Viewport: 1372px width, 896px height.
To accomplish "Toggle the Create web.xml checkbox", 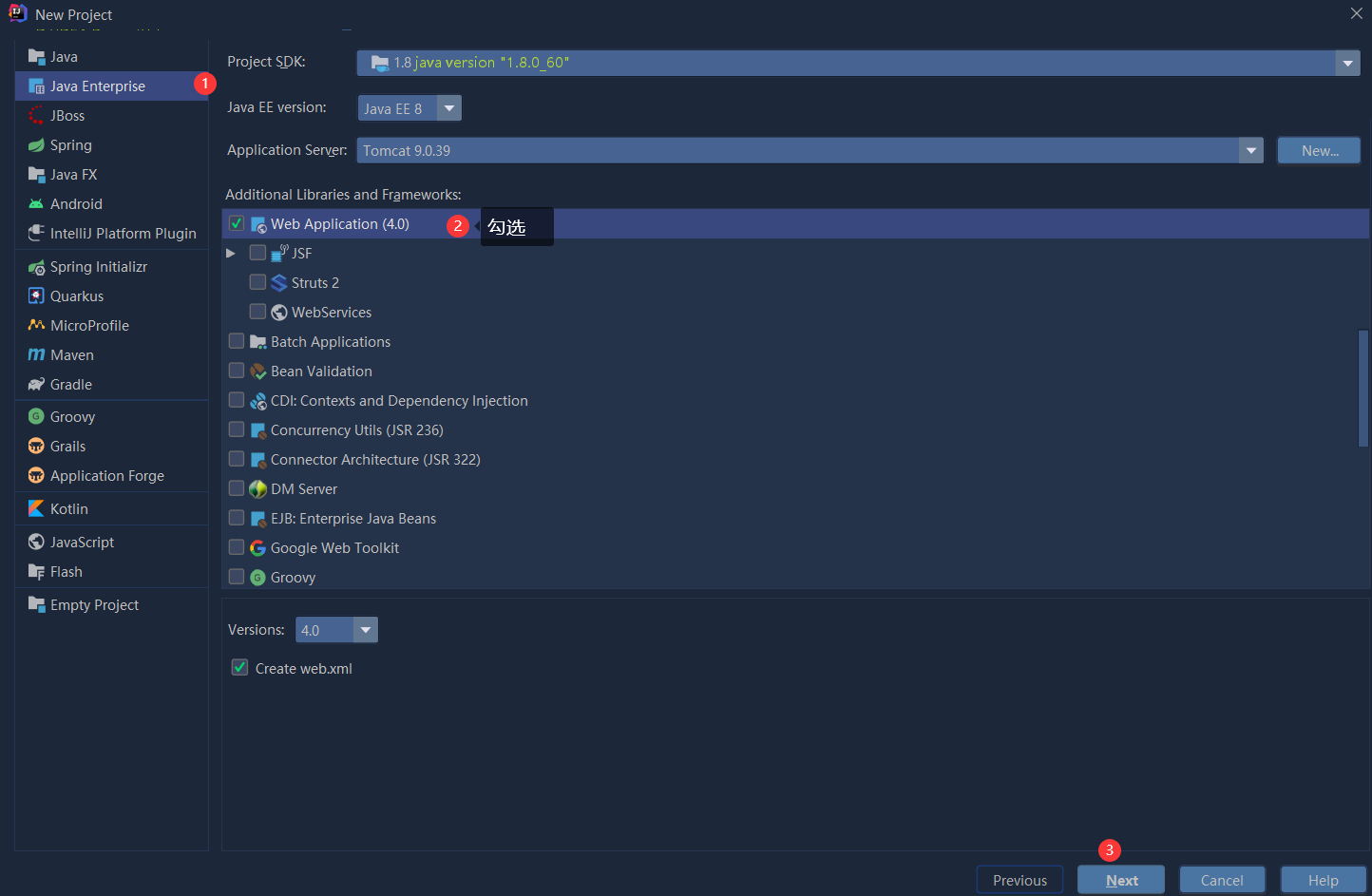I will click(x=239, y=668).
